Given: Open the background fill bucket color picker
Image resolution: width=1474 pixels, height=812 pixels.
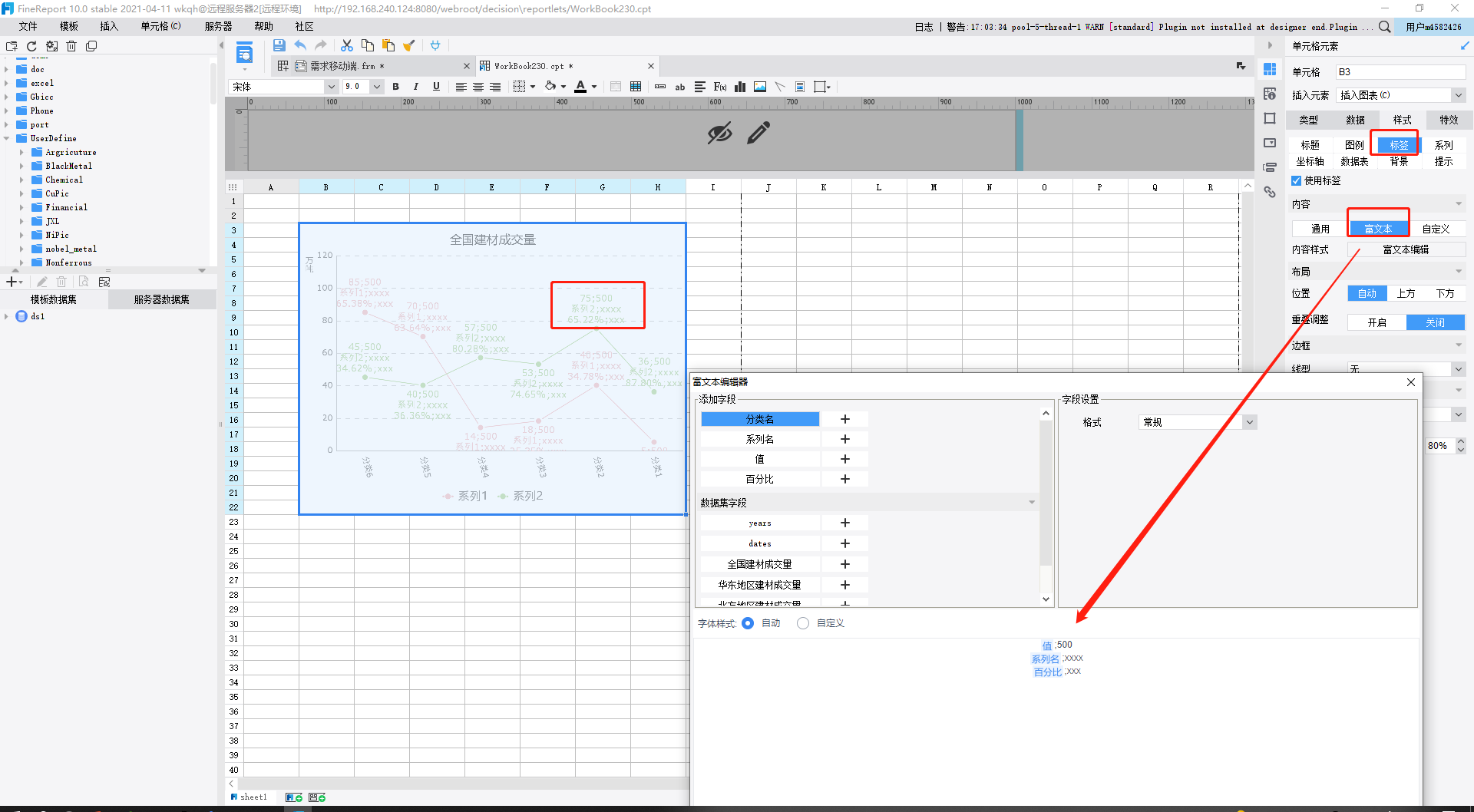Looking at the screenshot, I should click(550, 87).
